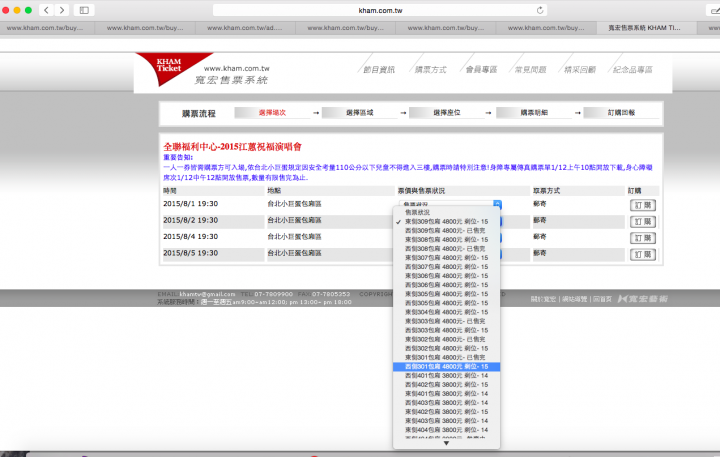The width and height of the screenshot is (720, 457).
Task: Open the 關於寬宏 footer link
Action: pos(543,299)
